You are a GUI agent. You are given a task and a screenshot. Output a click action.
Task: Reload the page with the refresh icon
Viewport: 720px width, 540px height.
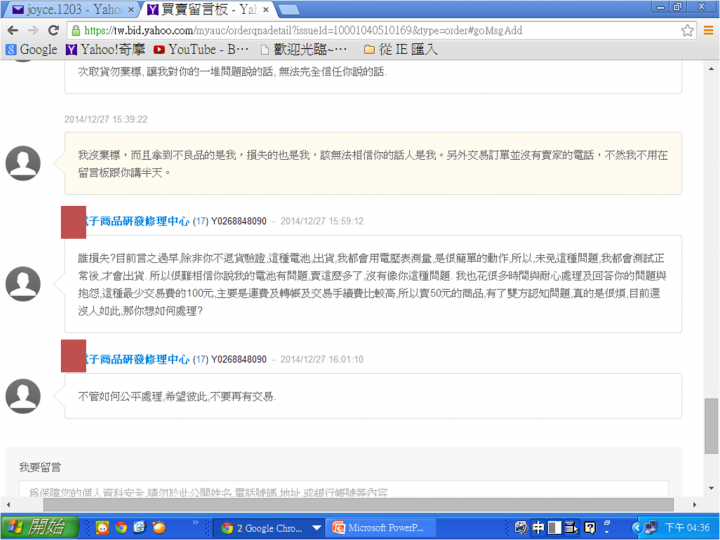click(x=53, y=30)
